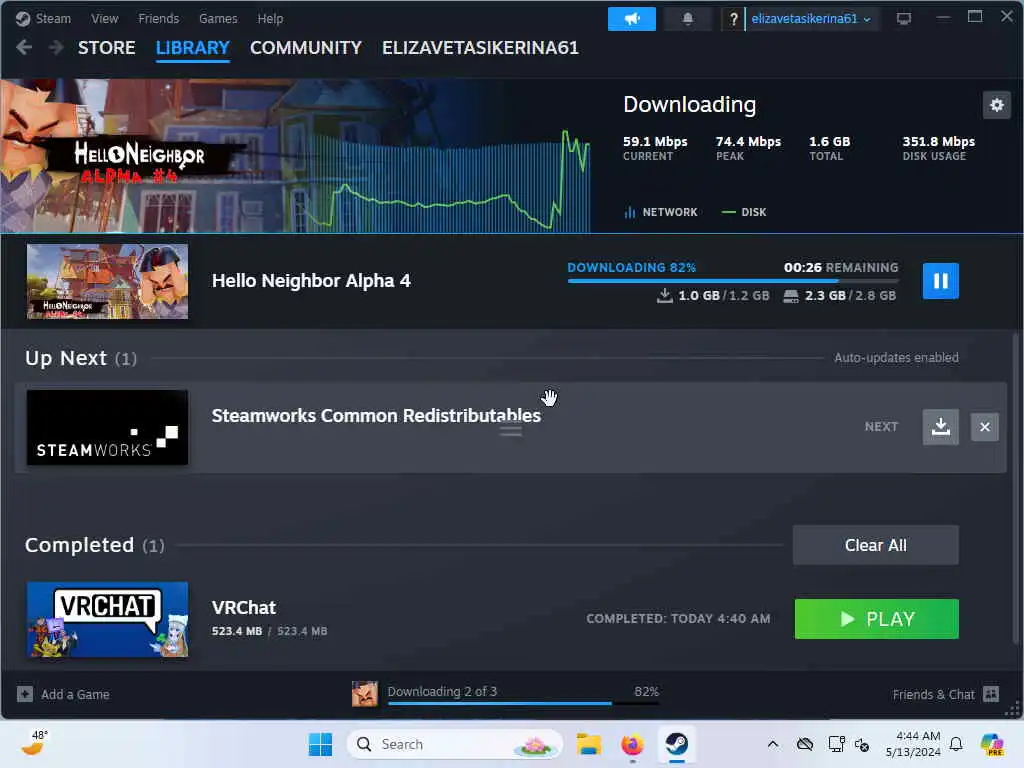The image size is (1024, 768).
Task: Click Downloading 2 of 3 status
Action: tap(442, 691)
